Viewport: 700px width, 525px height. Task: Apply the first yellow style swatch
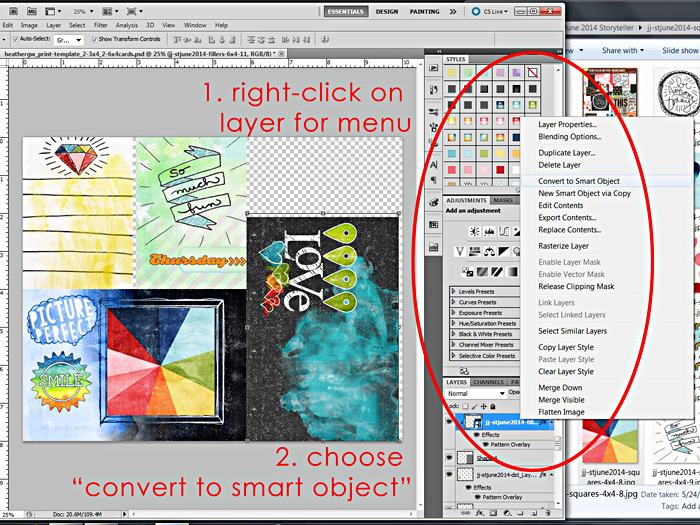(452, 72)
